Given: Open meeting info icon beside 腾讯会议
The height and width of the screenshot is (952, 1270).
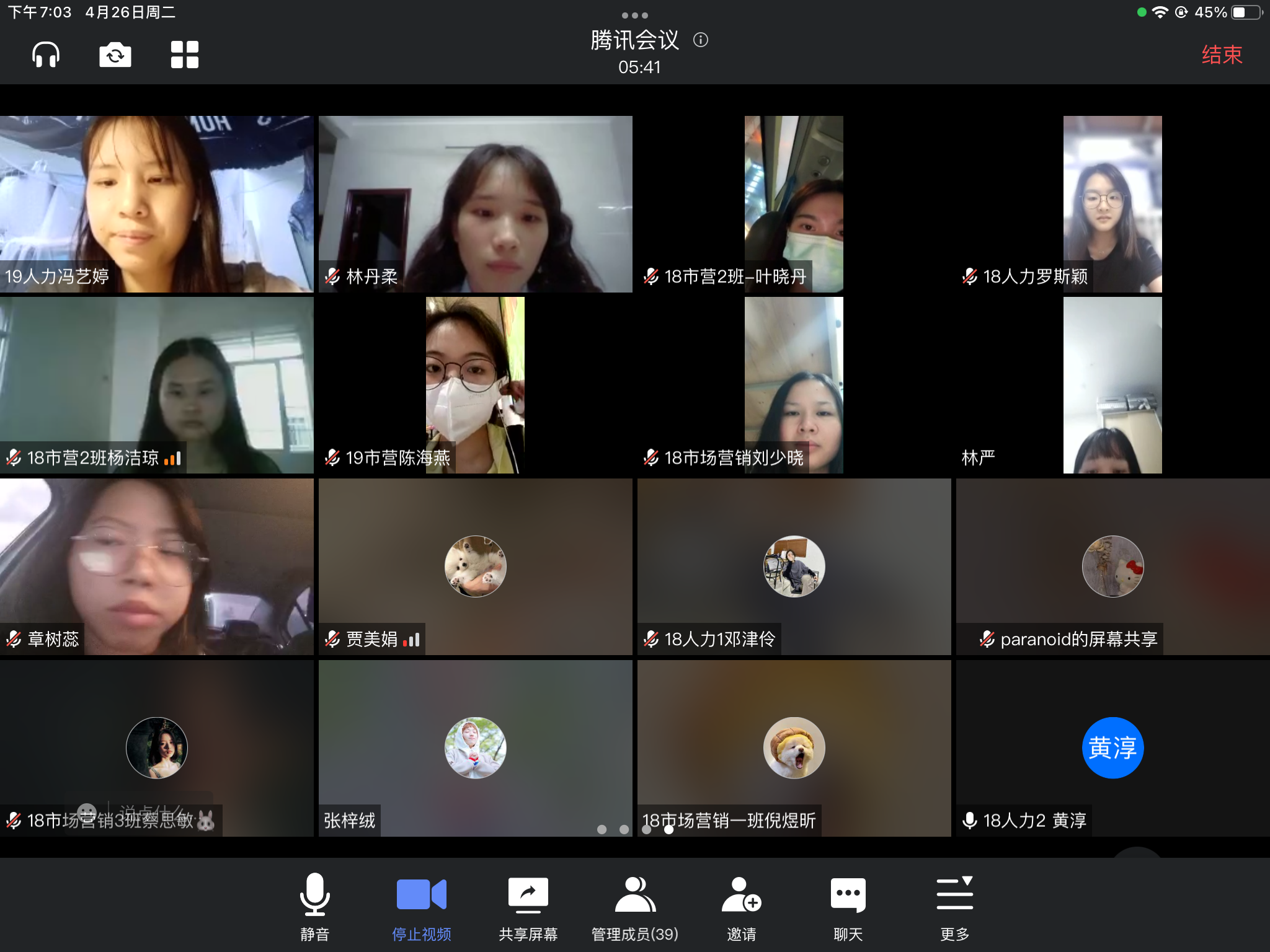Looking at the screenshot, I should click(701, 40).
